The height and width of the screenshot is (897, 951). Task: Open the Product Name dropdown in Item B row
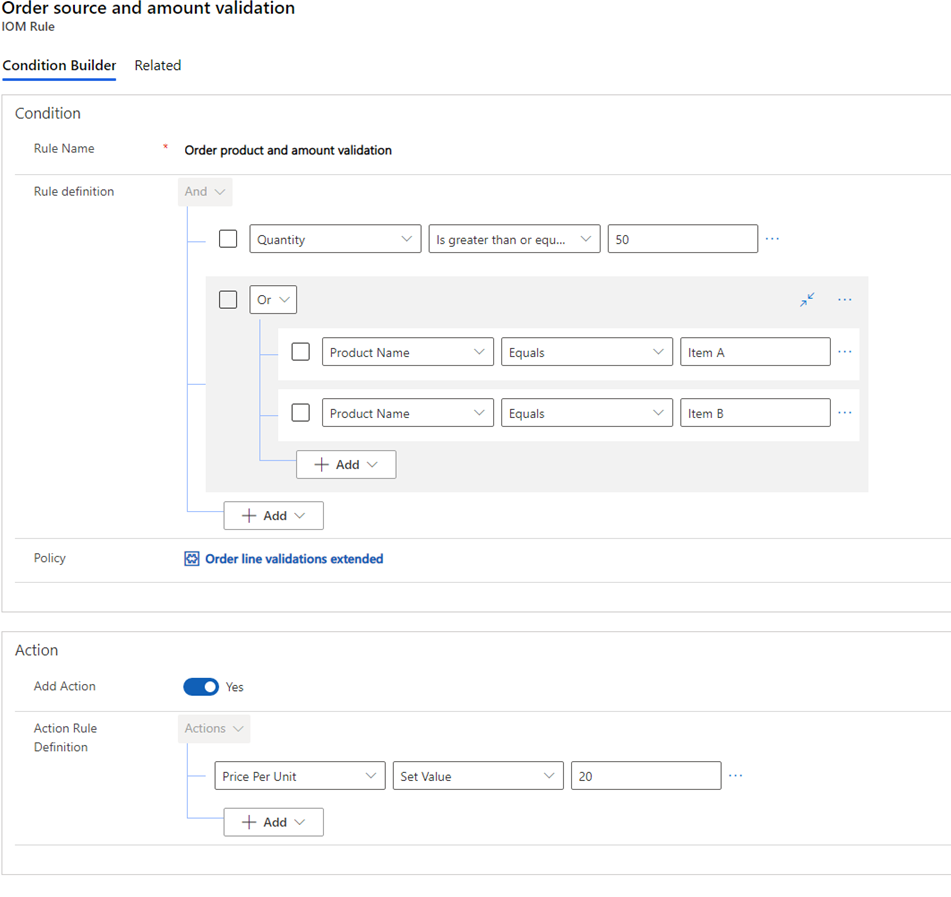(408, 412)
